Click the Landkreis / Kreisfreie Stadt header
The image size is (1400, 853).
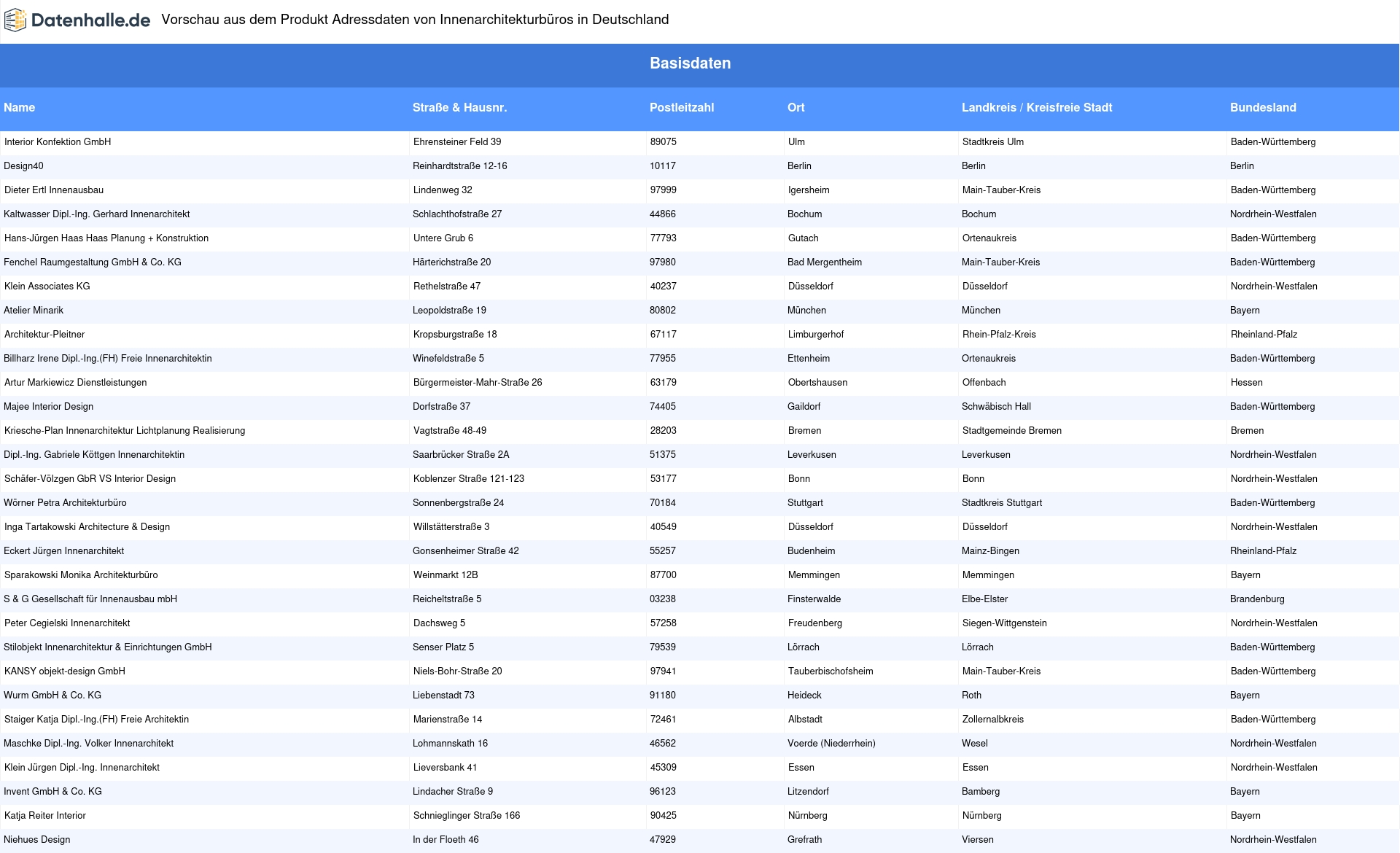pyautogui.click(x=1037, y=108)
